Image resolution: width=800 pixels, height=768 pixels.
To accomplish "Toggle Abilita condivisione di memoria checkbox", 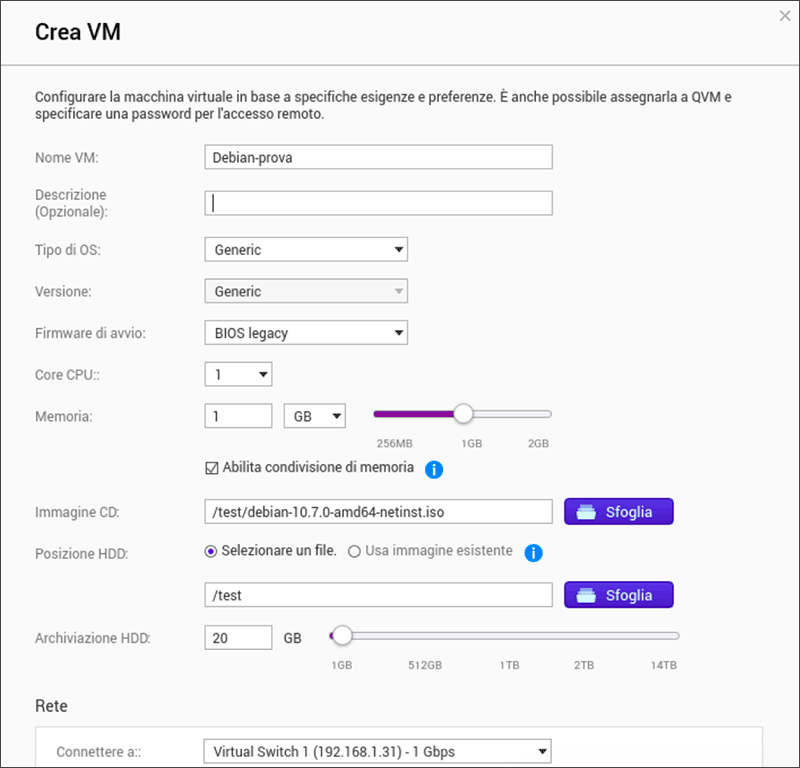I will pos(211,468).
